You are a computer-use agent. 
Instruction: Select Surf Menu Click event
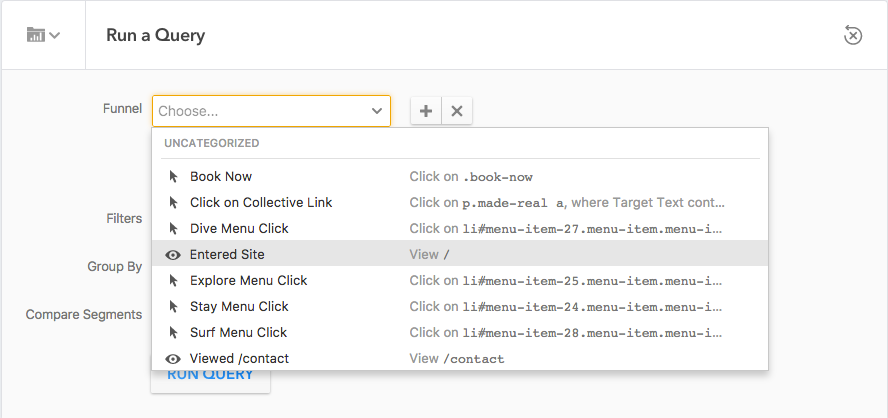tap(238, 333)
